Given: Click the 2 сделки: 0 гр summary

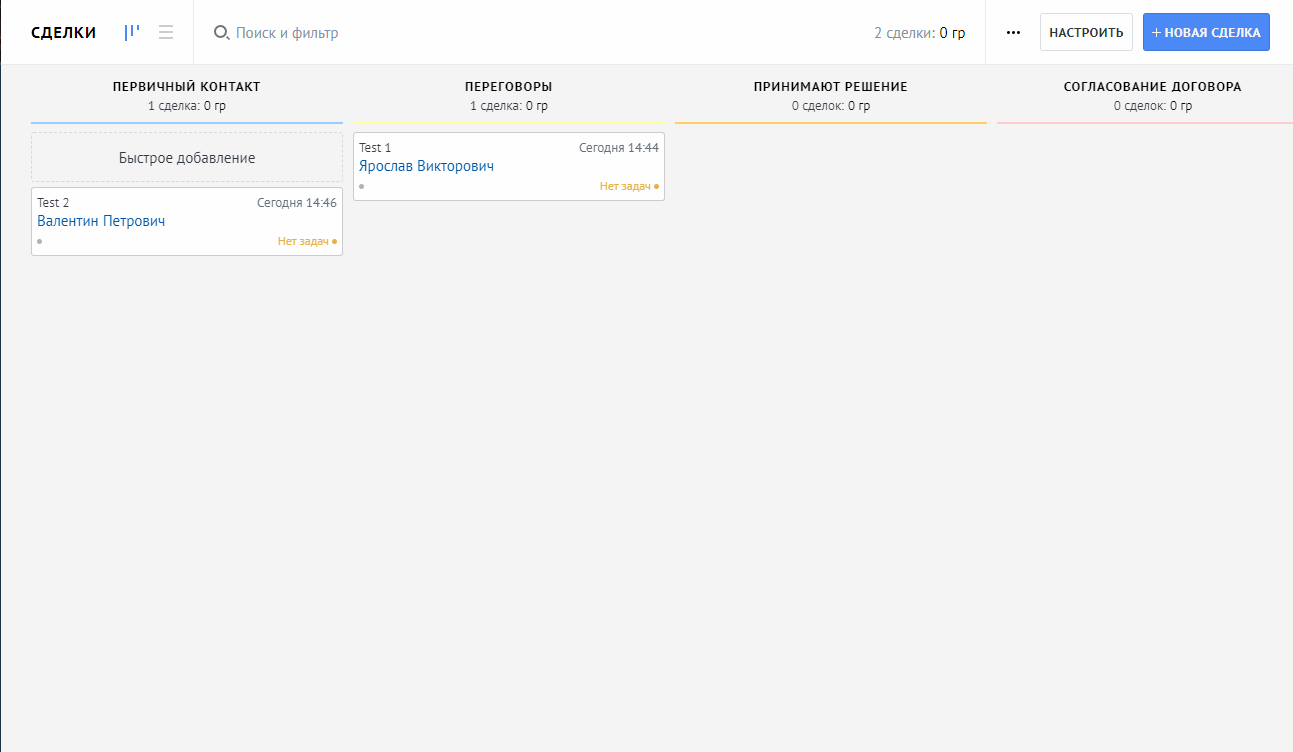Looking at the screenshot, I should (920, 33).
